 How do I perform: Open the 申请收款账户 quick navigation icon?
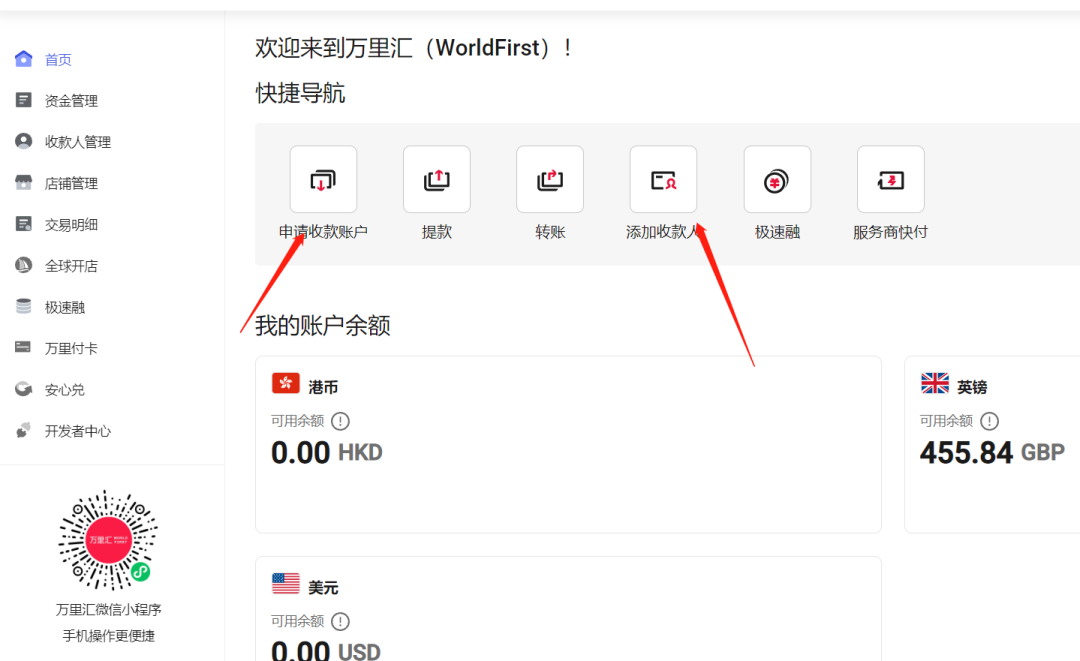323,179
